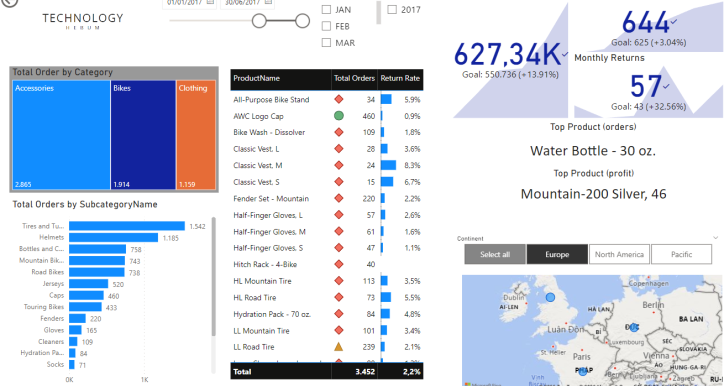724x386 pixels.
Task: Select the blue bubble near Paris on map
Action: (x=583, y=371)
